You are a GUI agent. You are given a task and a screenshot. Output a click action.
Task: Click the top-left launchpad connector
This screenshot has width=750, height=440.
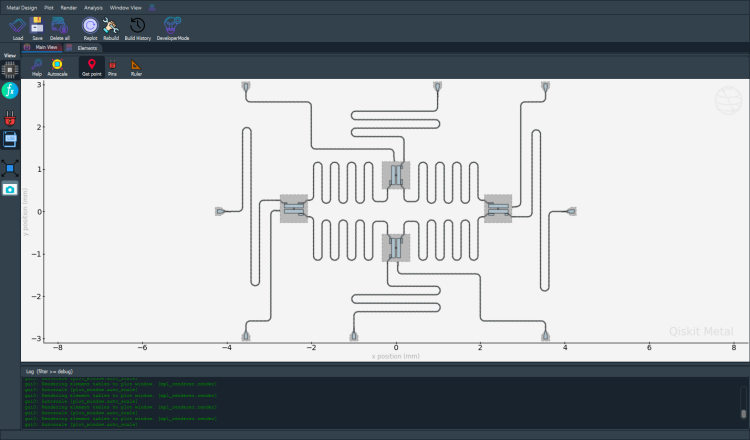coord(246,87)
